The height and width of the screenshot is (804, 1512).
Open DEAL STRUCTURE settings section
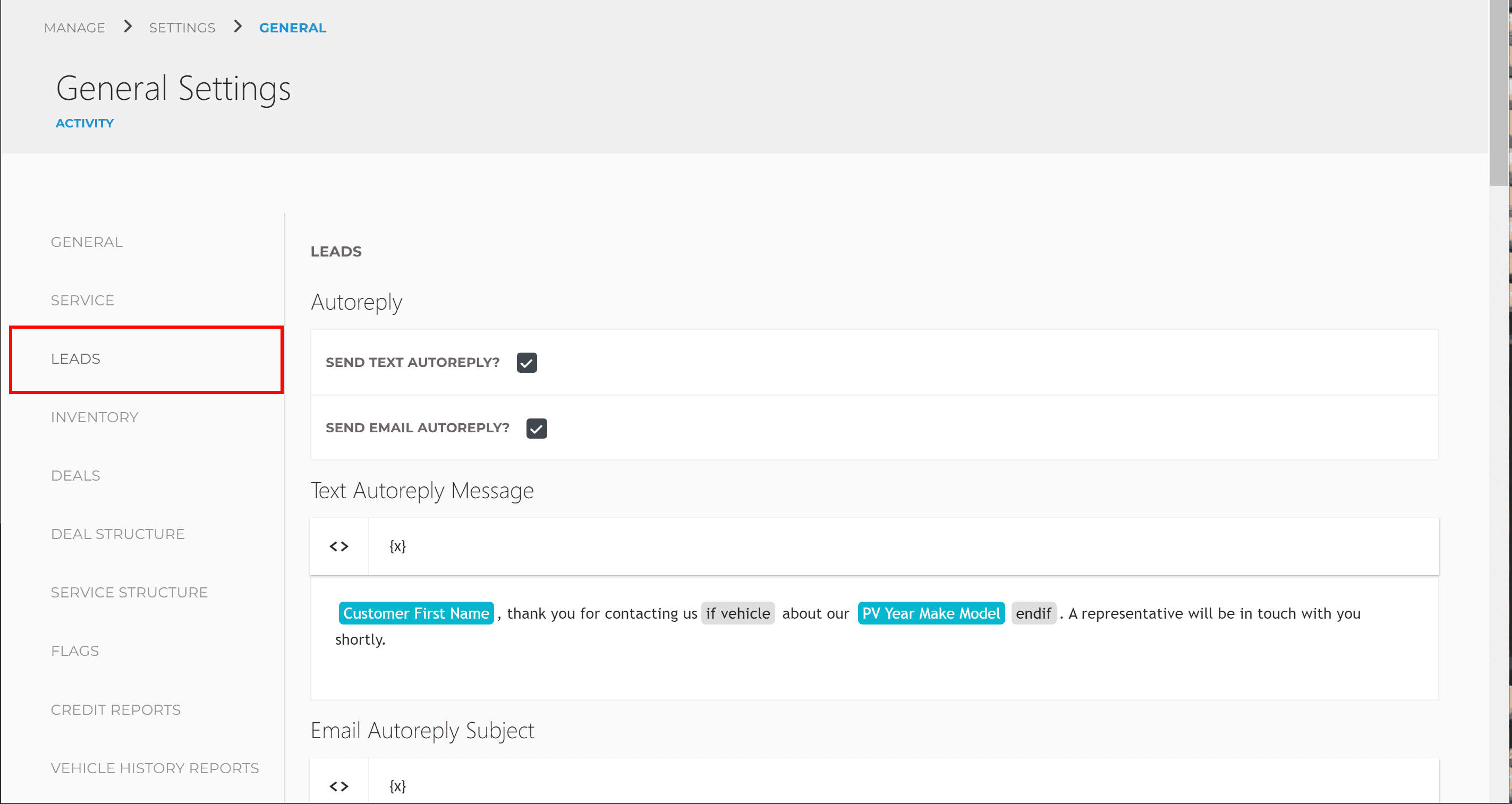point(117,534)
